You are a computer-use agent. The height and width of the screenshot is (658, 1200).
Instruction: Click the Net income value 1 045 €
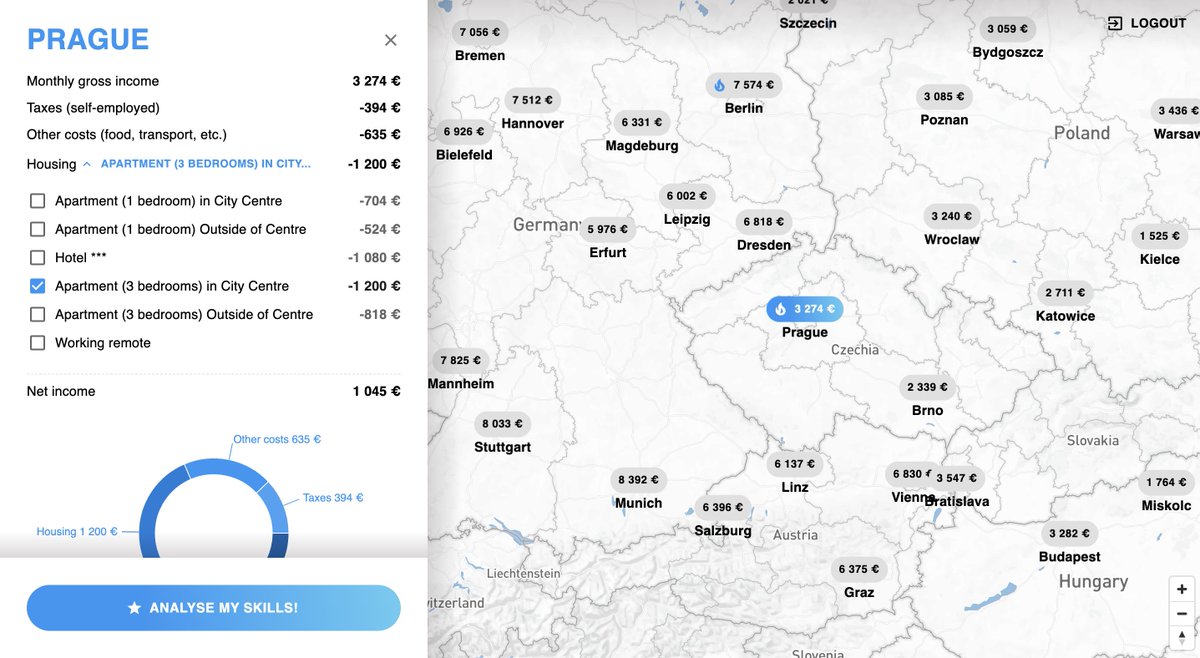click(x=377, y=391)
